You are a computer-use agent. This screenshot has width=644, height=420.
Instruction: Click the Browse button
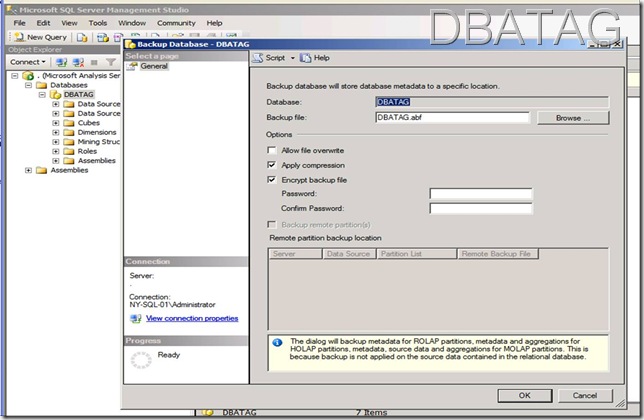[573, 118]
